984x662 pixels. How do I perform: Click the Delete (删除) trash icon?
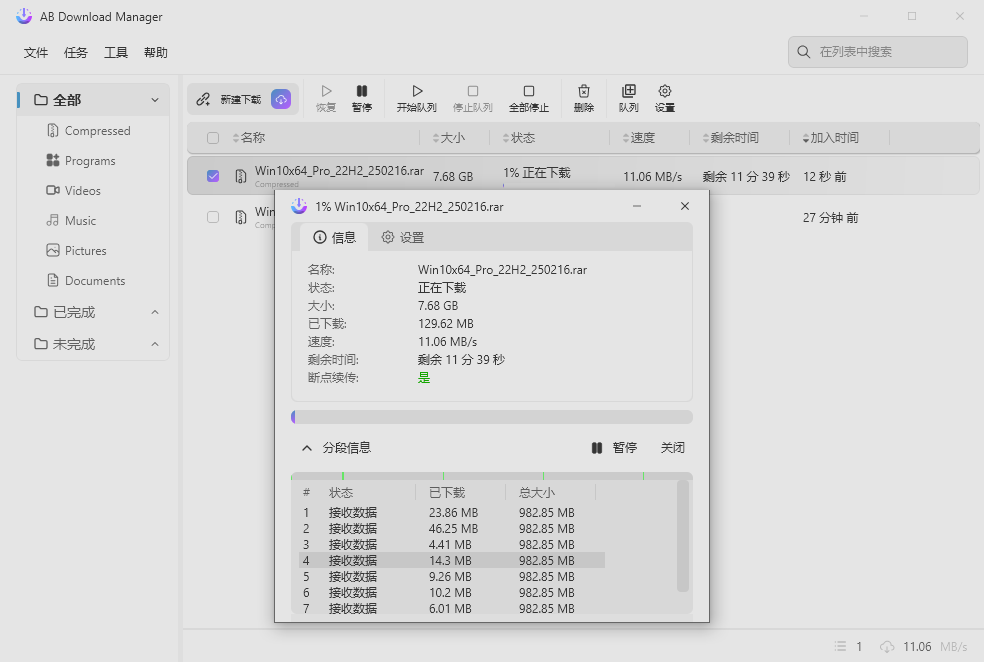click(584, 91)
